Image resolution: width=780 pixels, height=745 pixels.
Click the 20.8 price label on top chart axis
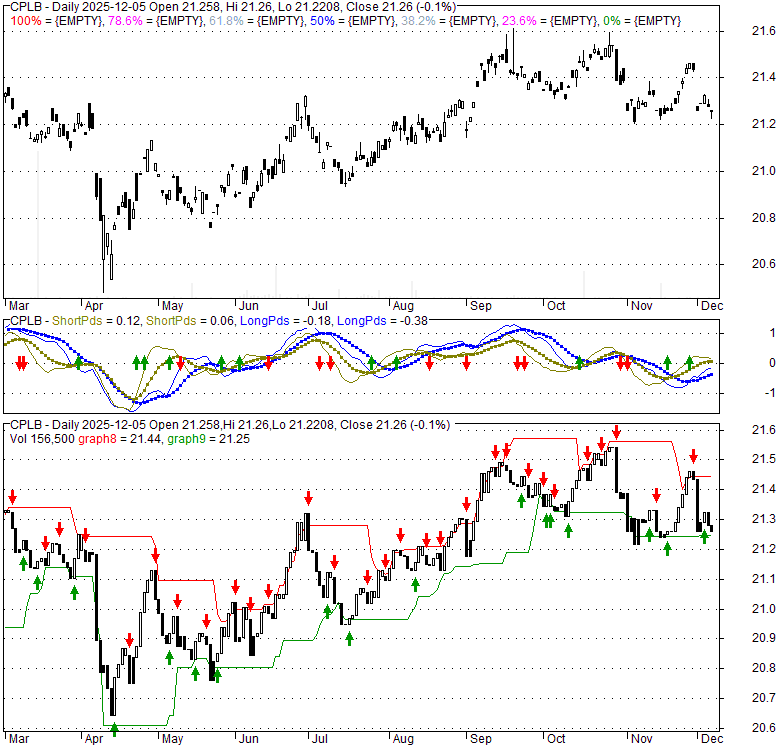tap(764, 217)
